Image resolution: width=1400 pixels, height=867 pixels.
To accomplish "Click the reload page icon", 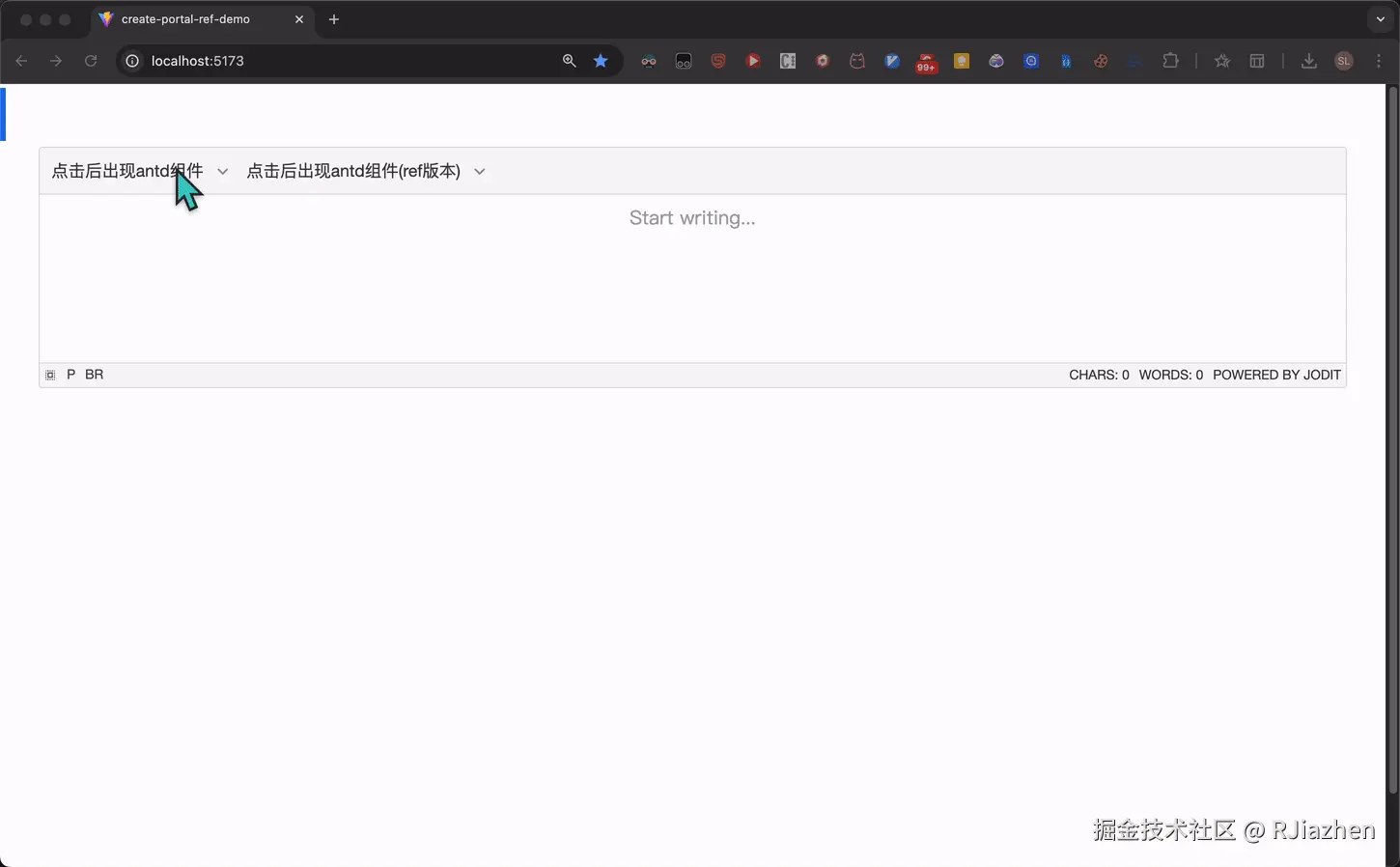I will 90,60.
